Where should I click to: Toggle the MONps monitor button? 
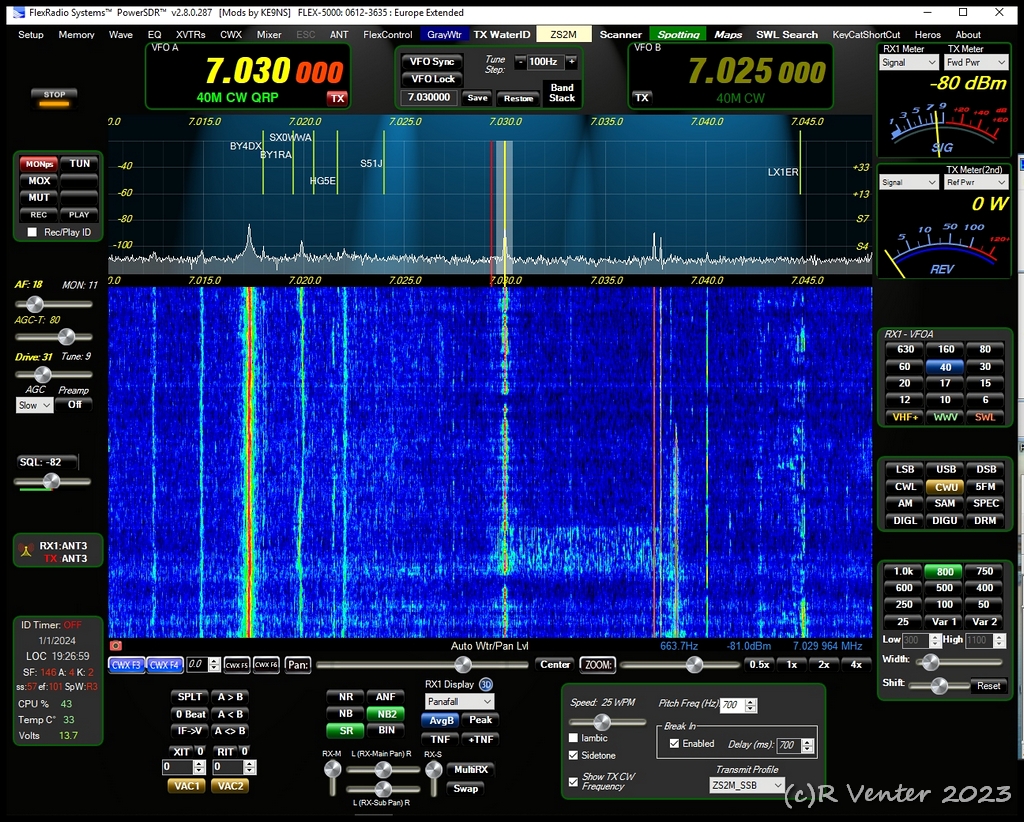(x=39, y=164)
